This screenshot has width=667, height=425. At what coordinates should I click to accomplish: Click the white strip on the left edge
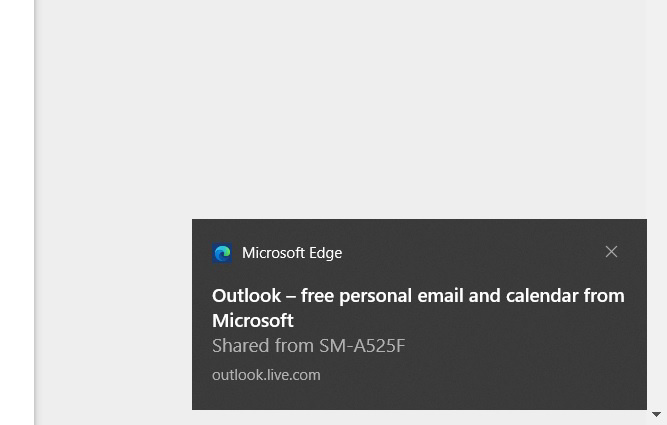[16, 200]
